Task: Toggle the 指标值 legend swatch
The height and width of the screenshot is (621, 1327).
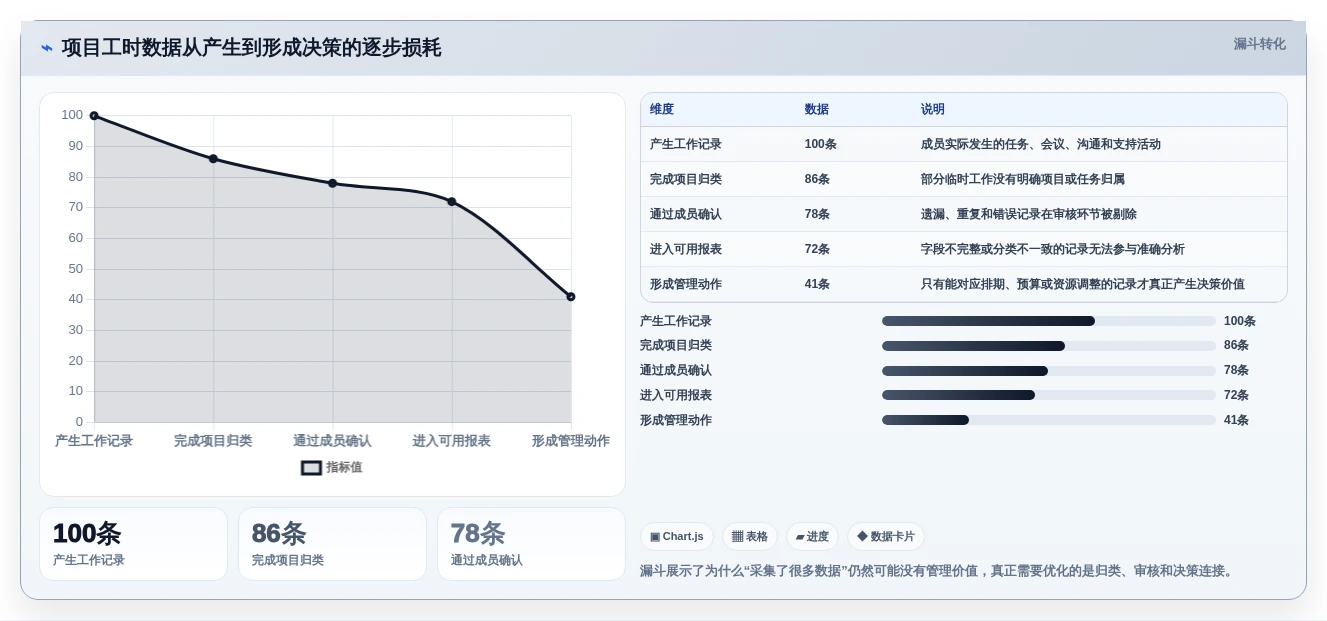Action: [311, 467]
